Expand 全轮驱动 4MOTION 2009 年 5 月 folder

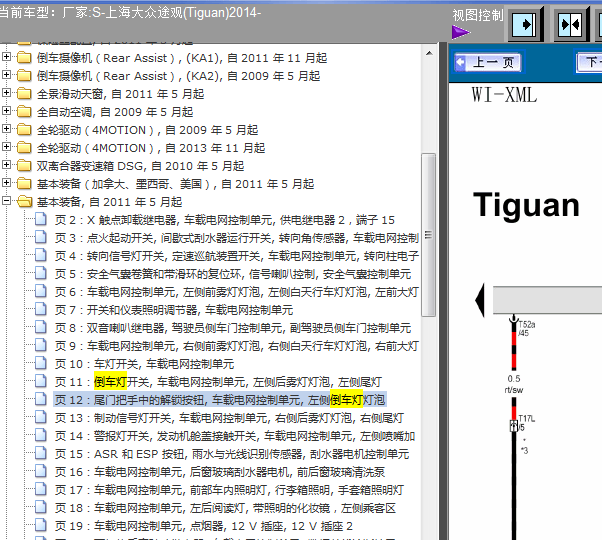pyautogui.click(x=6, y=129)
